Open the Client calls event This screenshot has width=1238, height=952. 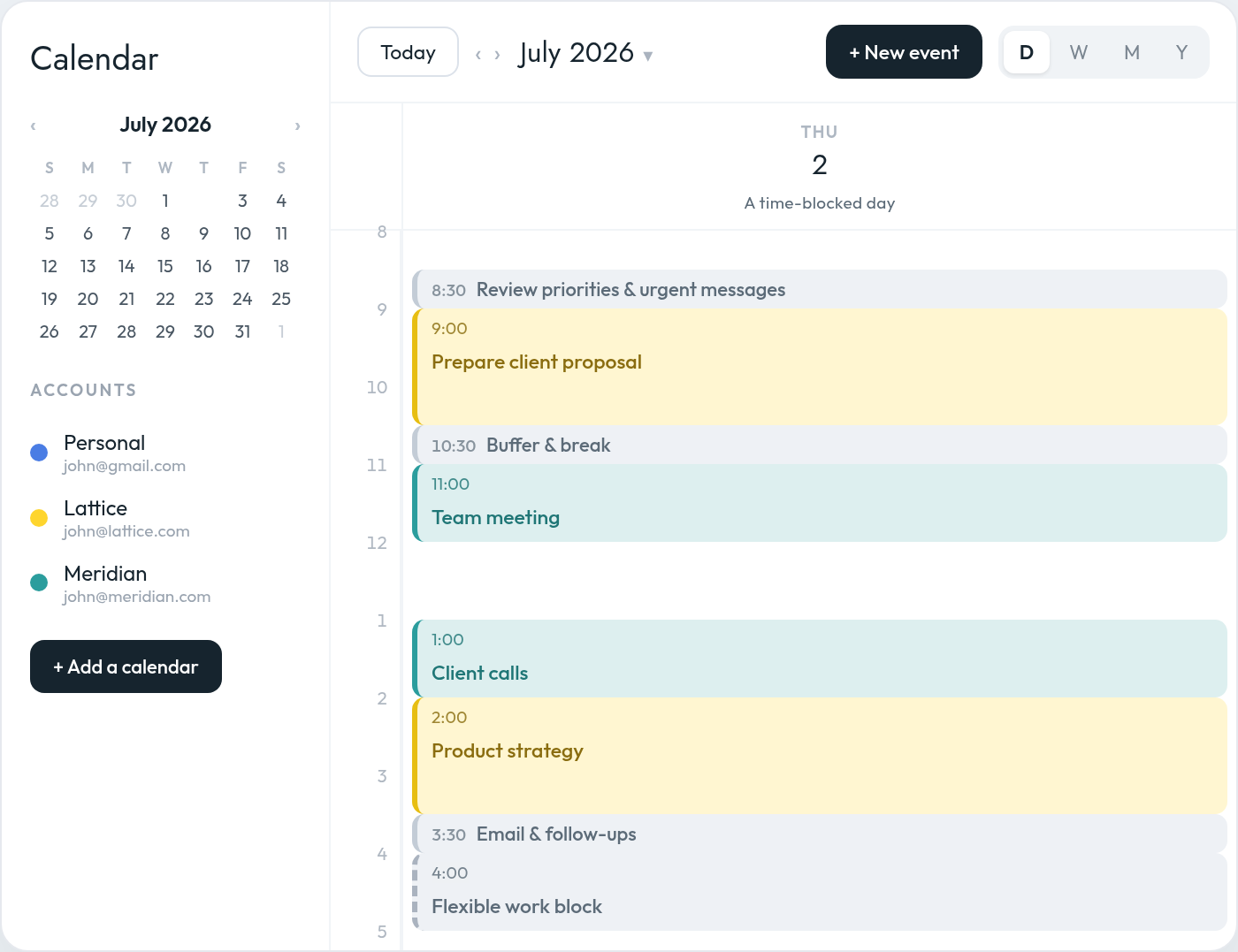coord(820,659)
